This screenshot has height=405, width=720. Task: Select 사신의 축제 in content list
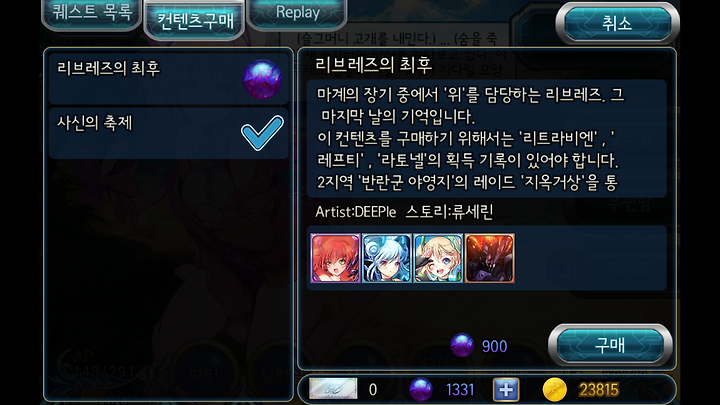tap(169, 133)
